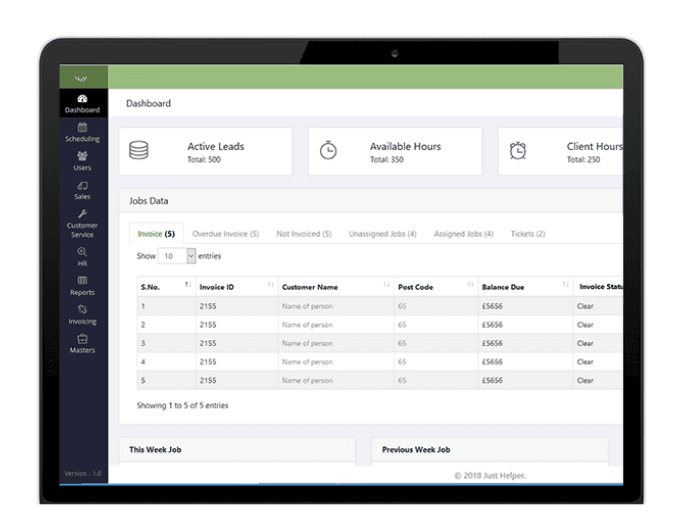
Task: Go to Users section icon
Action: 82,156
